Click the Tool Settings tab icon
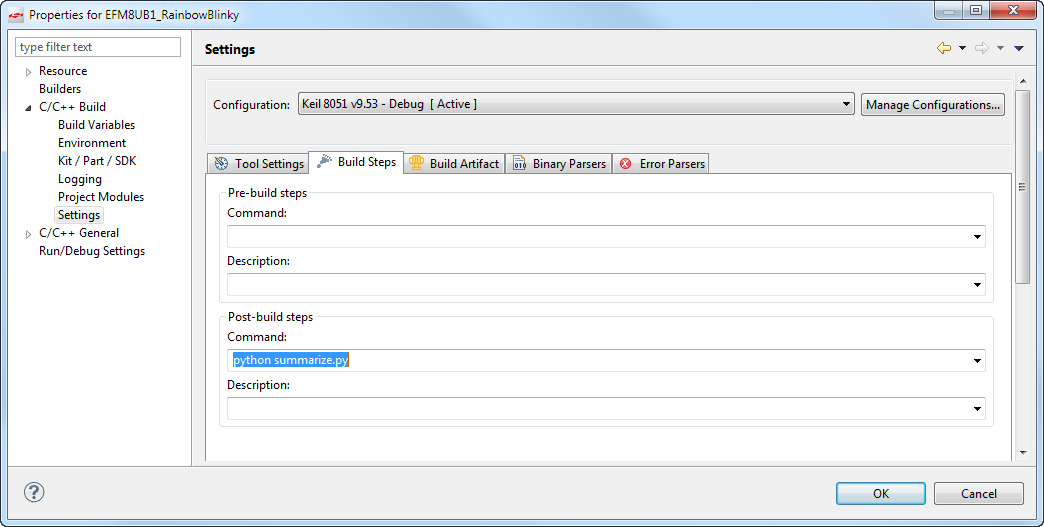 222,164
